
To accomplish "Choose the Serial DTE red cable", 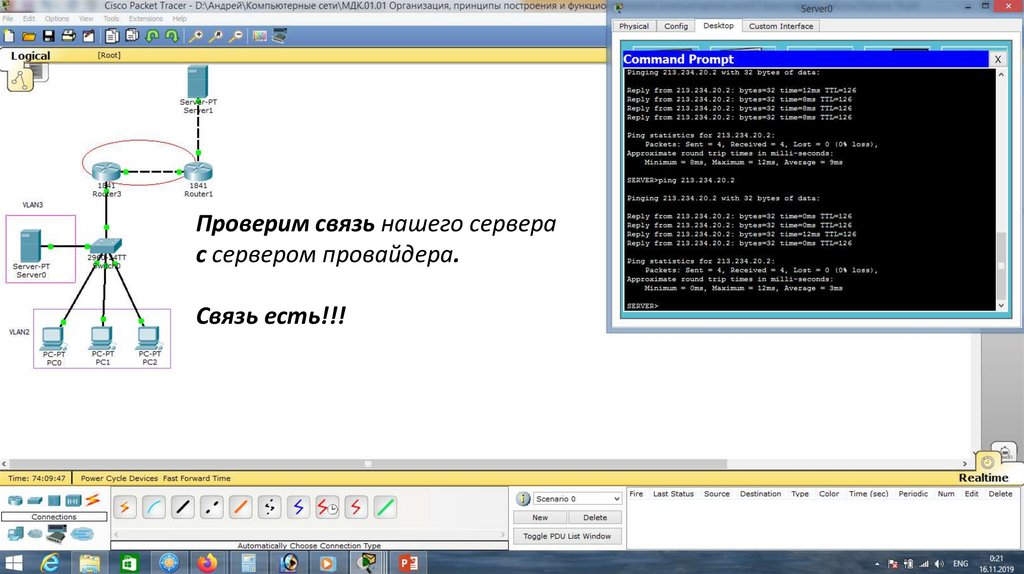I will pyautogui.click(x=356, y=507).
